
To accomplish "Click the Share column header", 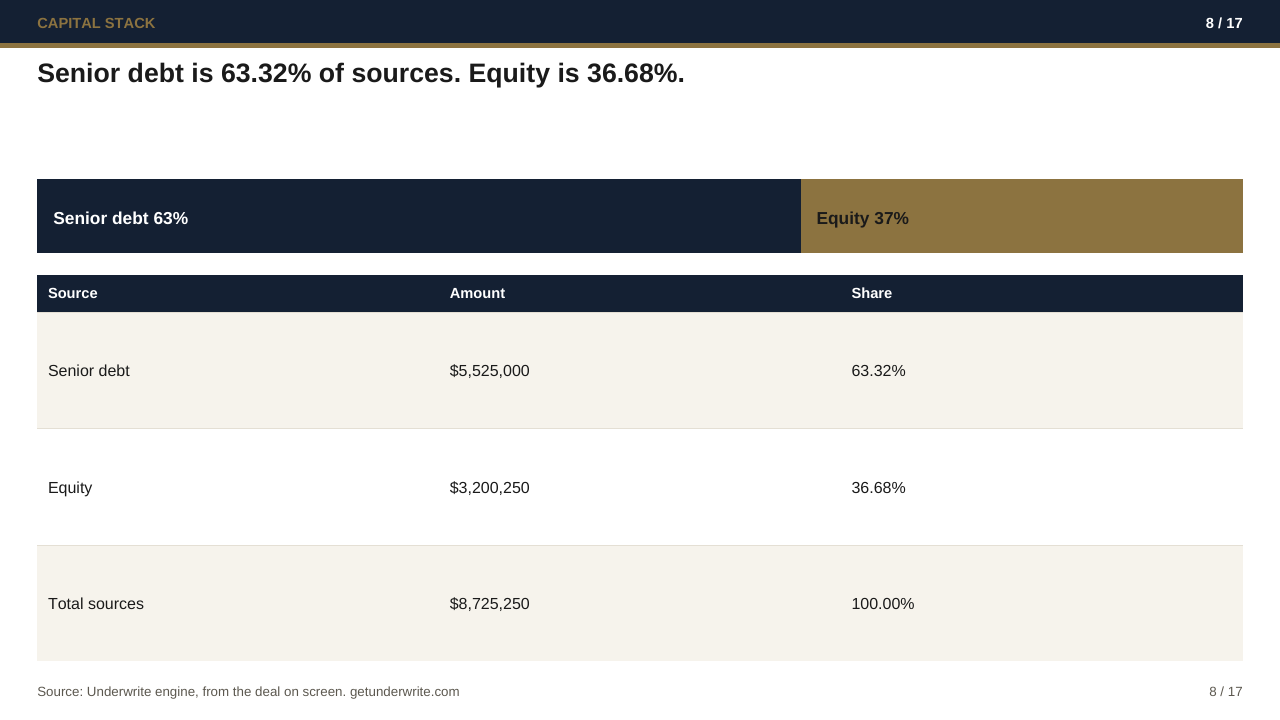I will (871, 293).
